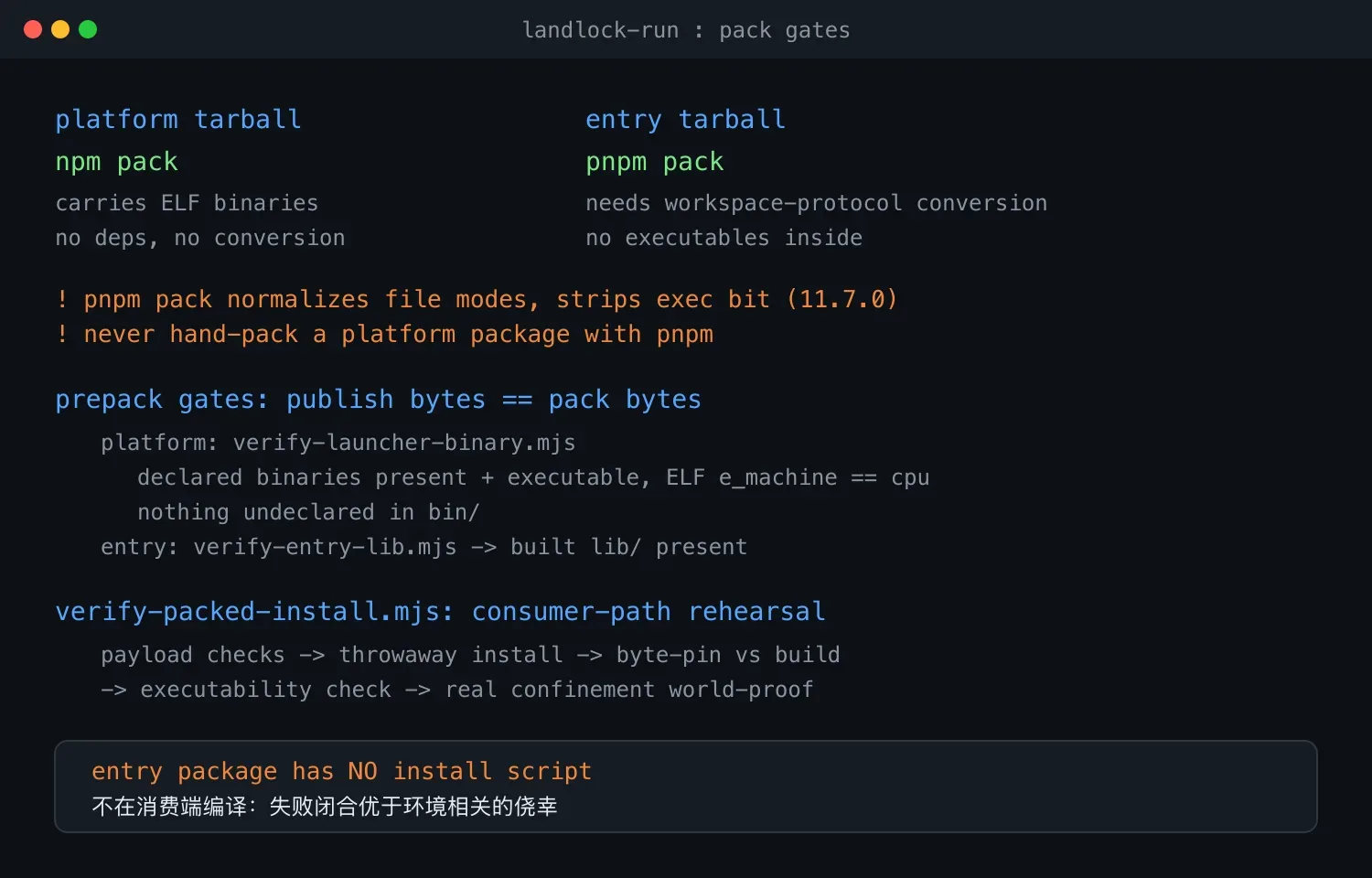Select the 'platform tarball' heading

point(178,120)
